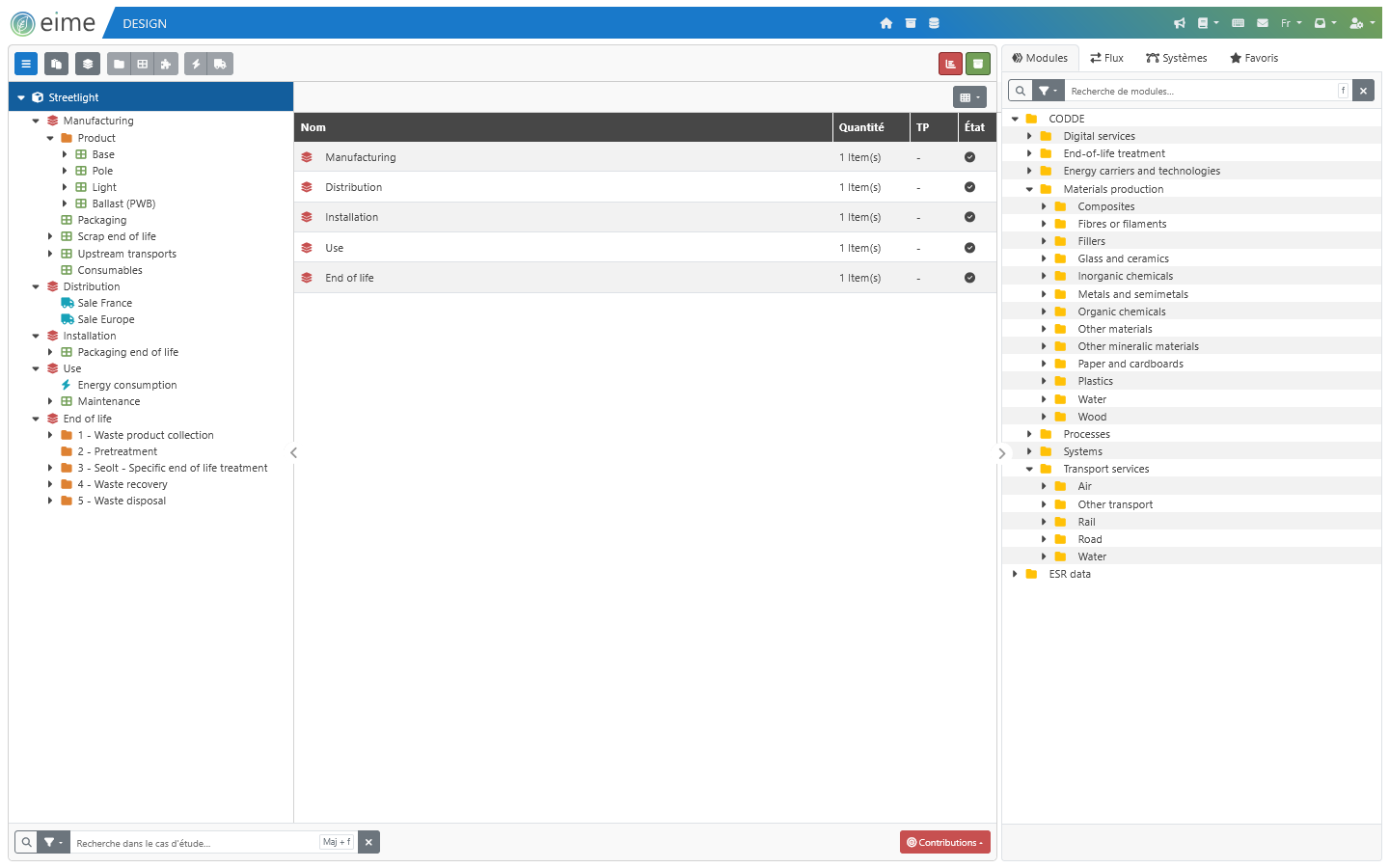Expand the Road transport folder
The height and width of the screenshot is (868, 1389).
(x=1044, y=539)
